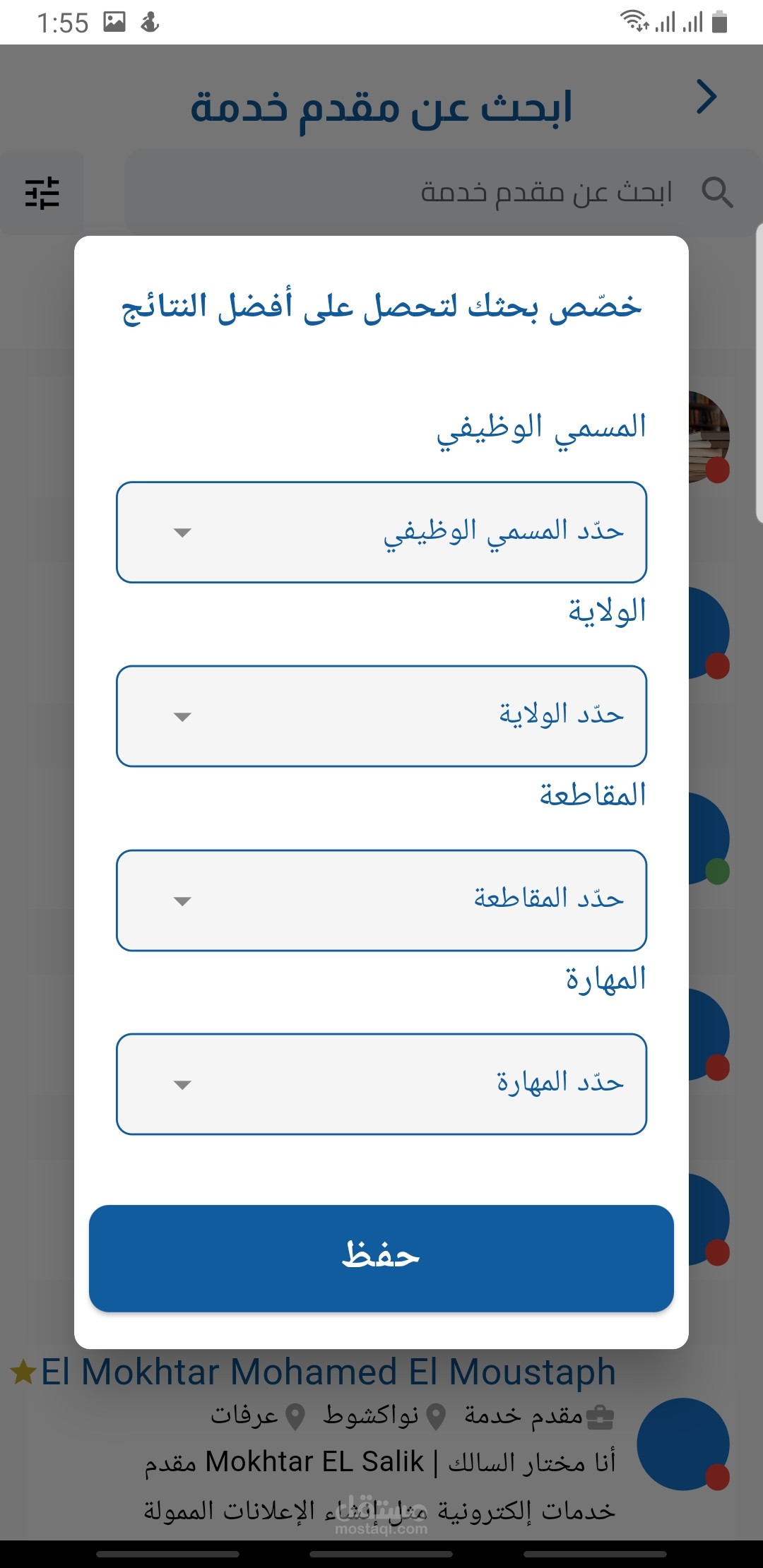Tap the battery icon in status bar
This screenshot has width=763, height=1568.
coord(719,22)
